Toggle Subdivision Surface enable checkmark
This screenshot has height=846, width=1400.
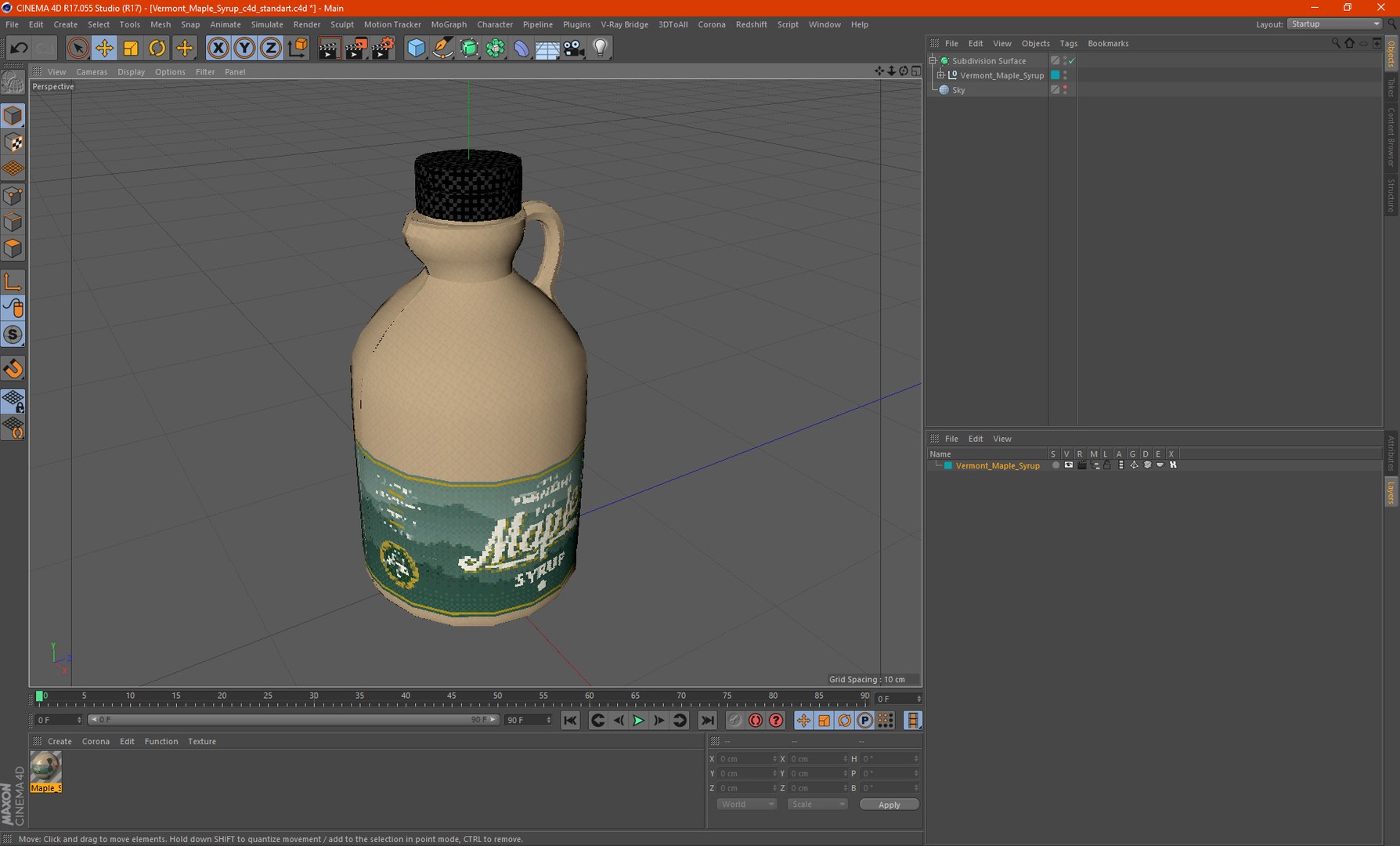pos(1072,61)
